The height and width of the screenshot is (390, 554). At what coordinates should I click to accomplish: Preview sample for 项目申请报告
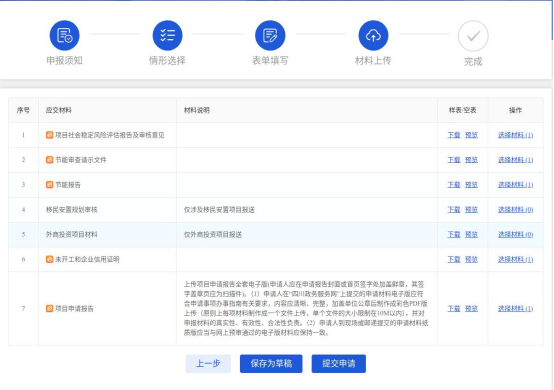(x=471, y=308)
